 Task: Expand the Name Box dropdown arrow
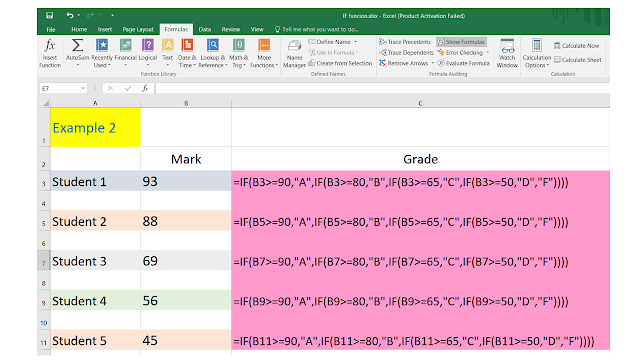point(83,88)
